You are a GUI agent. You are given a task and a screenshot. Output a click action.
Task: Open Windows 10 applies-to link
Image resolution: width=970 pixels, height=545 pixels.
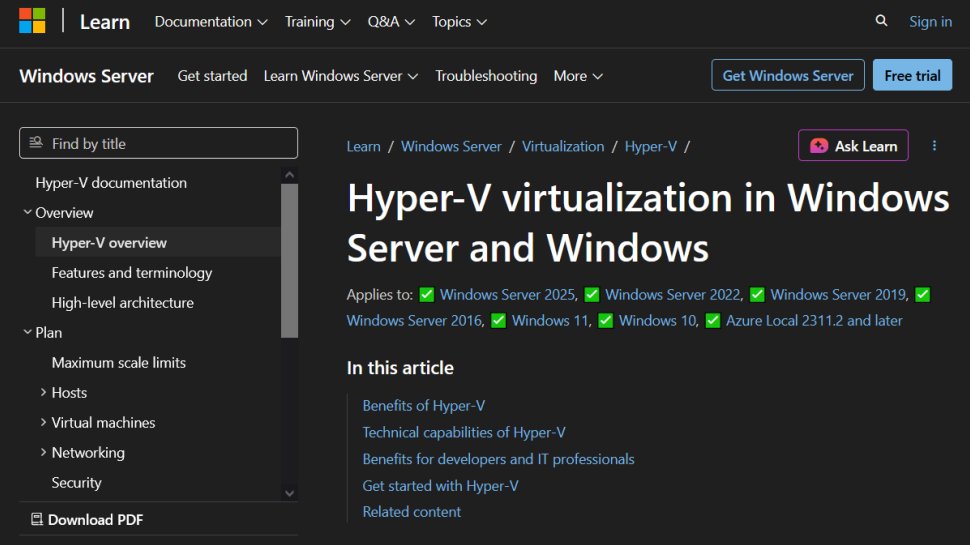pyautogui.click(x=658, y=320)
